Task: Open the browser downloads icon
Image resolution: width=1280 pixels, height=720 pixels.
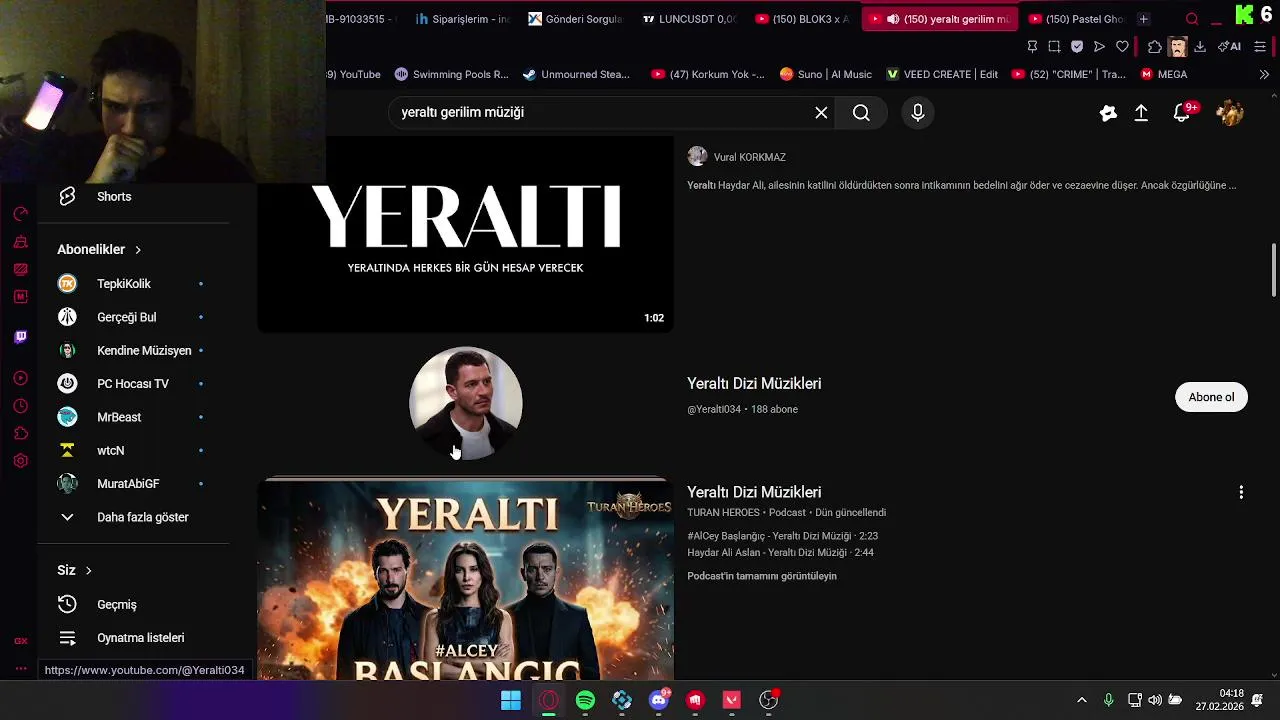Action: (1200, 47)
